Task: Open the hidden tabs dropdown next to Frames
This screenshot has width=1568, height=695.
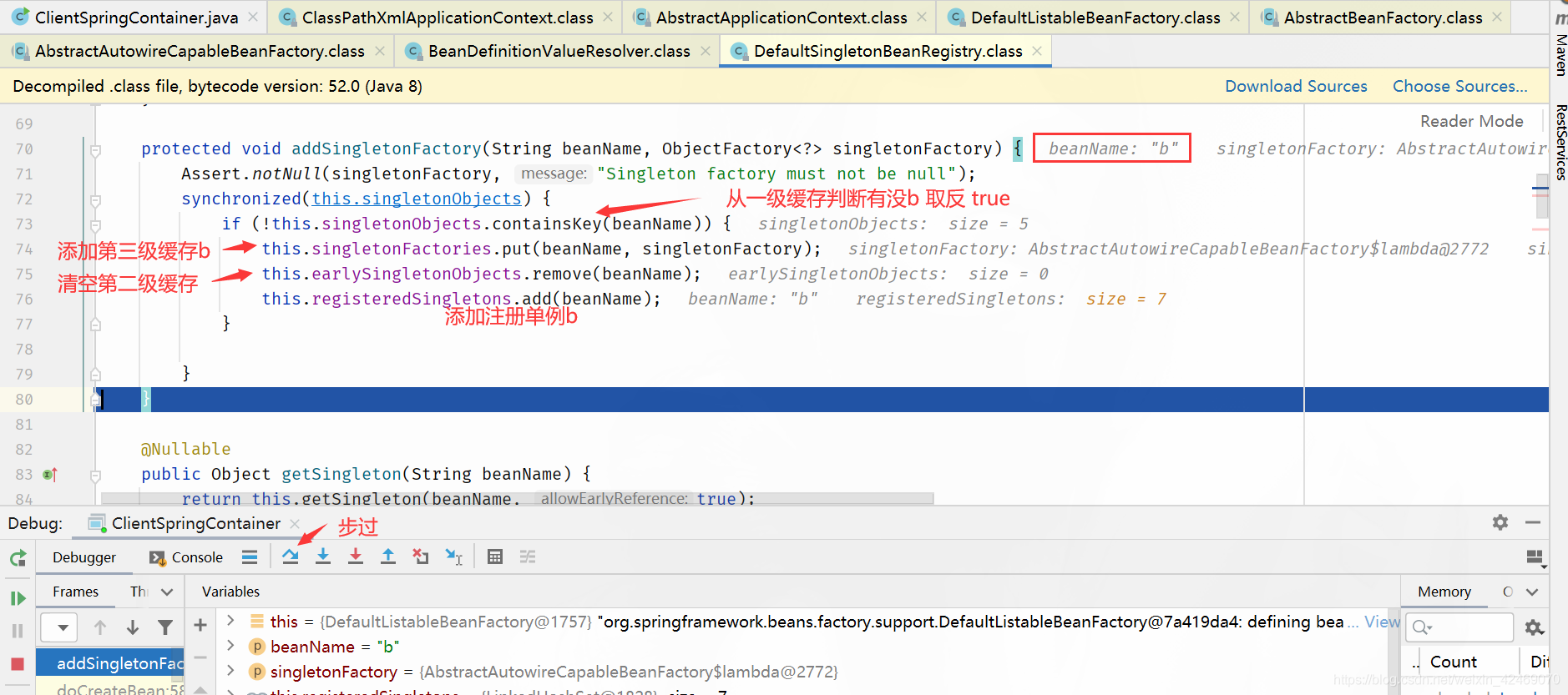Action: [167, 592]
